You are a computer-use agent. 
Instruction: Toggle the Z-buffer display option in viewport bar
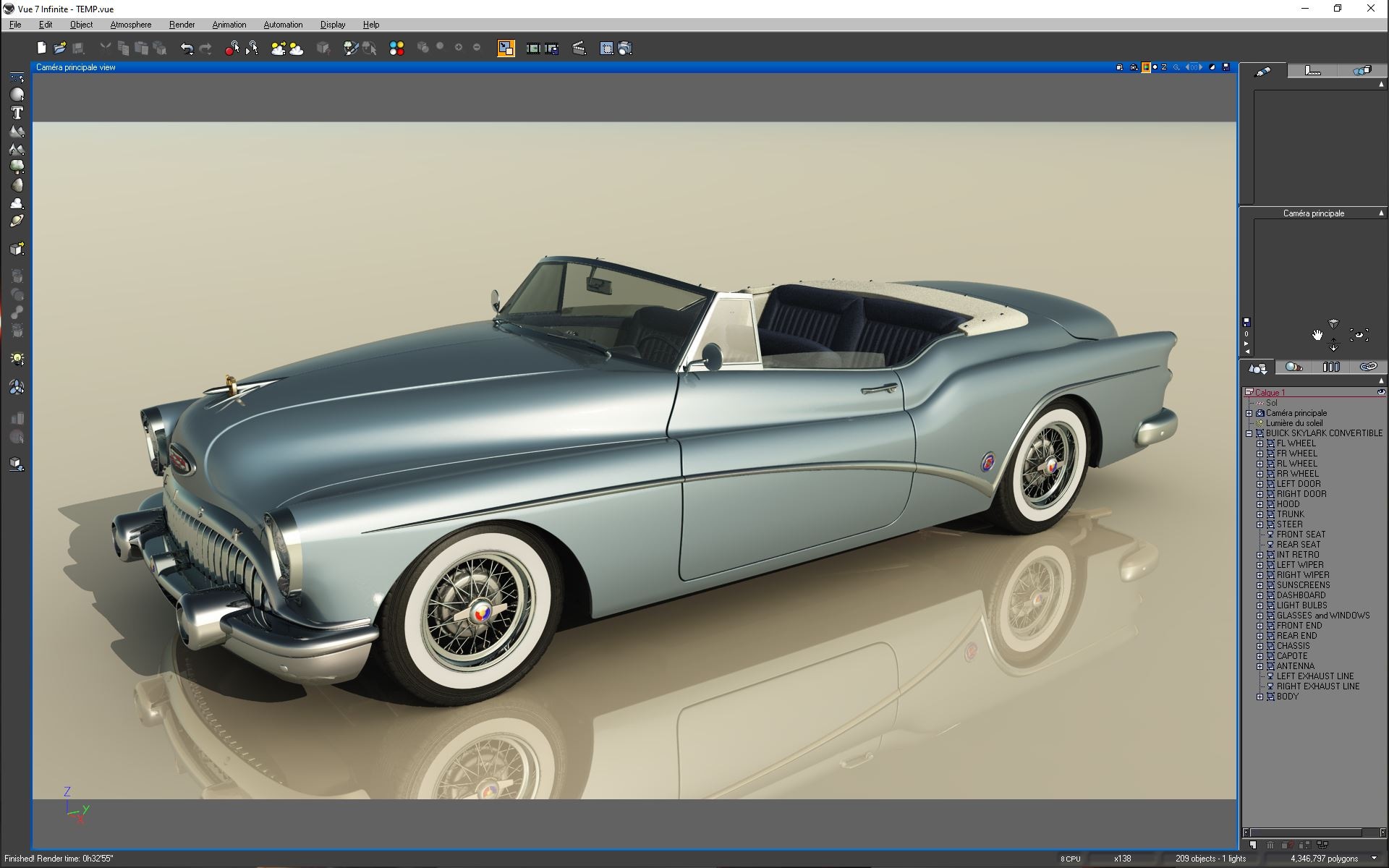click(x=1164, y=67)
